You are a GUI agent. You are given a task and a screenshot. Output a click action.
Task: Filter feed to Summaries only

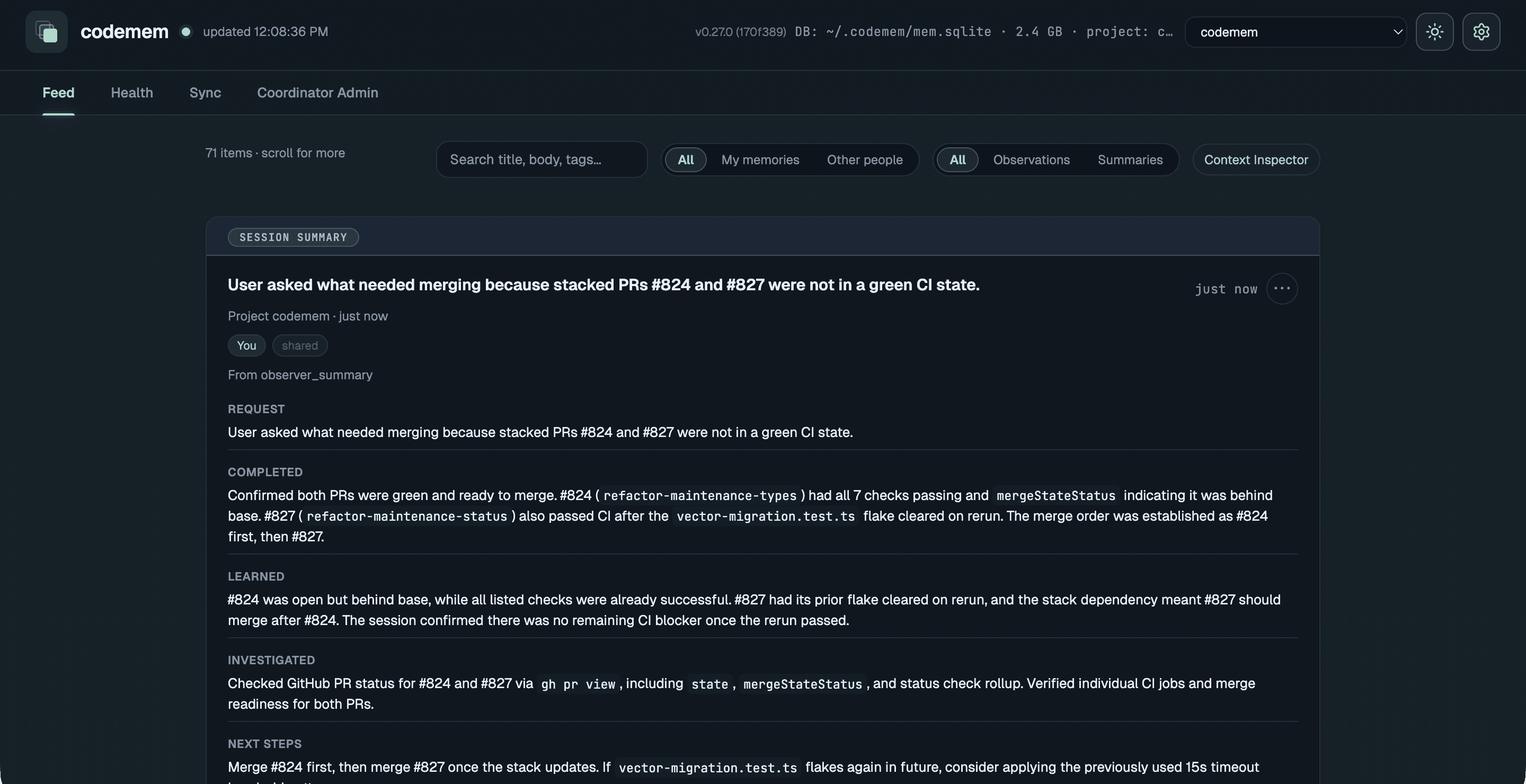pyautogui.click(x=1130, y=160)
